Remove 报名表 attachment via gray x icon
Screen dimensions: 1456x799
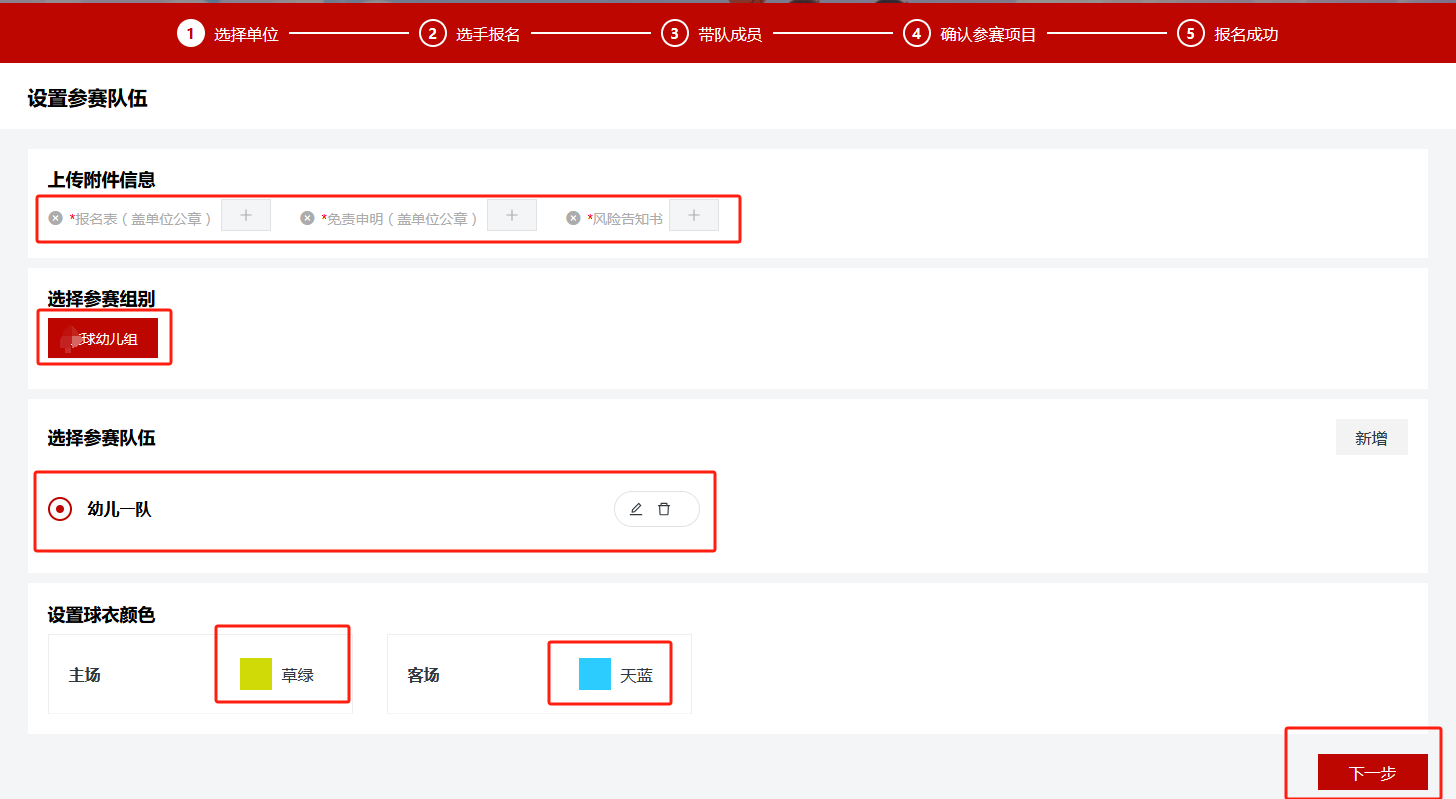[56, 218]
